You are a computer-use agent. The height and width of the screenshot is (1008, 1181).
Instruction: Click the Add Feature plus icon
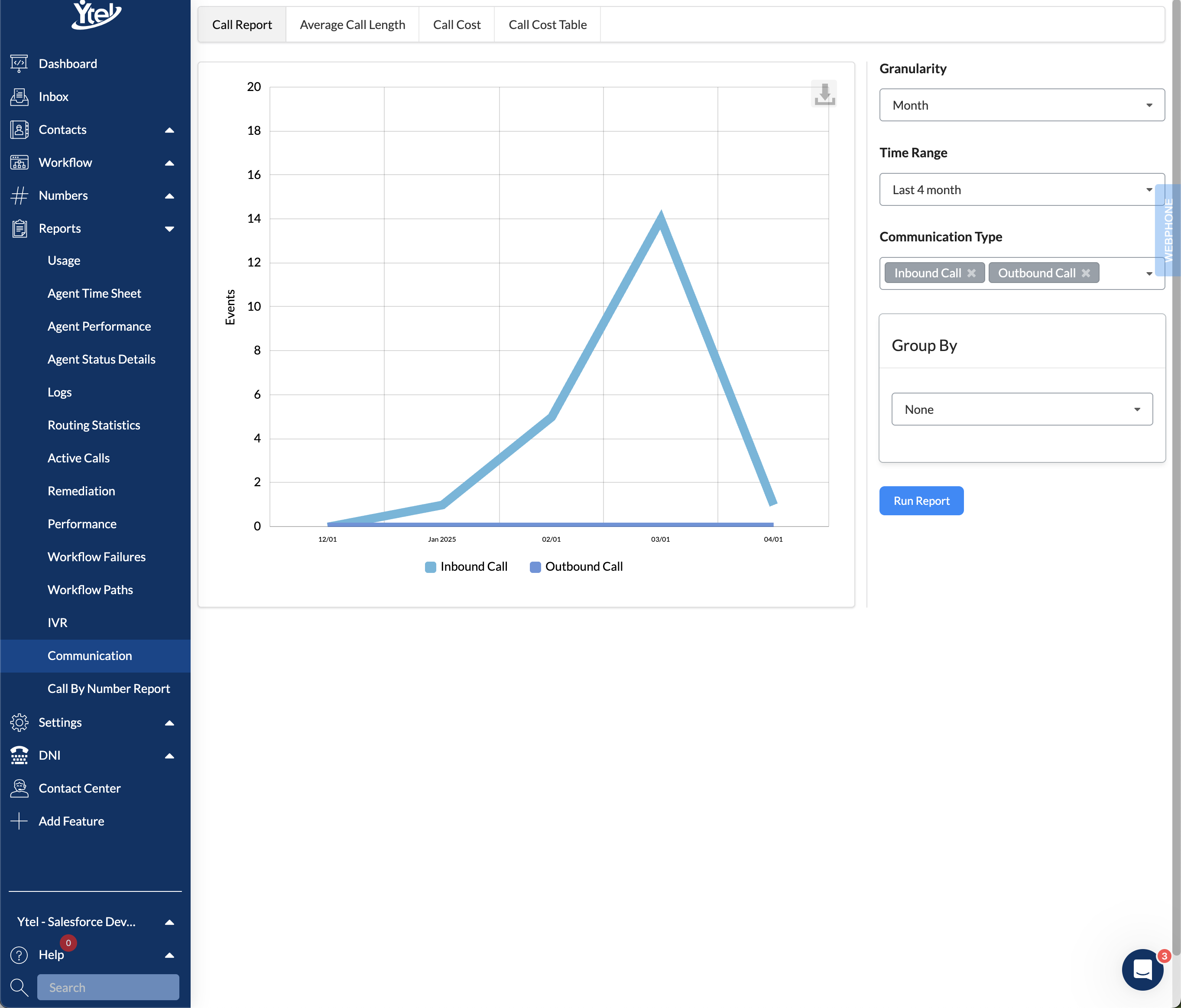tap(19, 821)
